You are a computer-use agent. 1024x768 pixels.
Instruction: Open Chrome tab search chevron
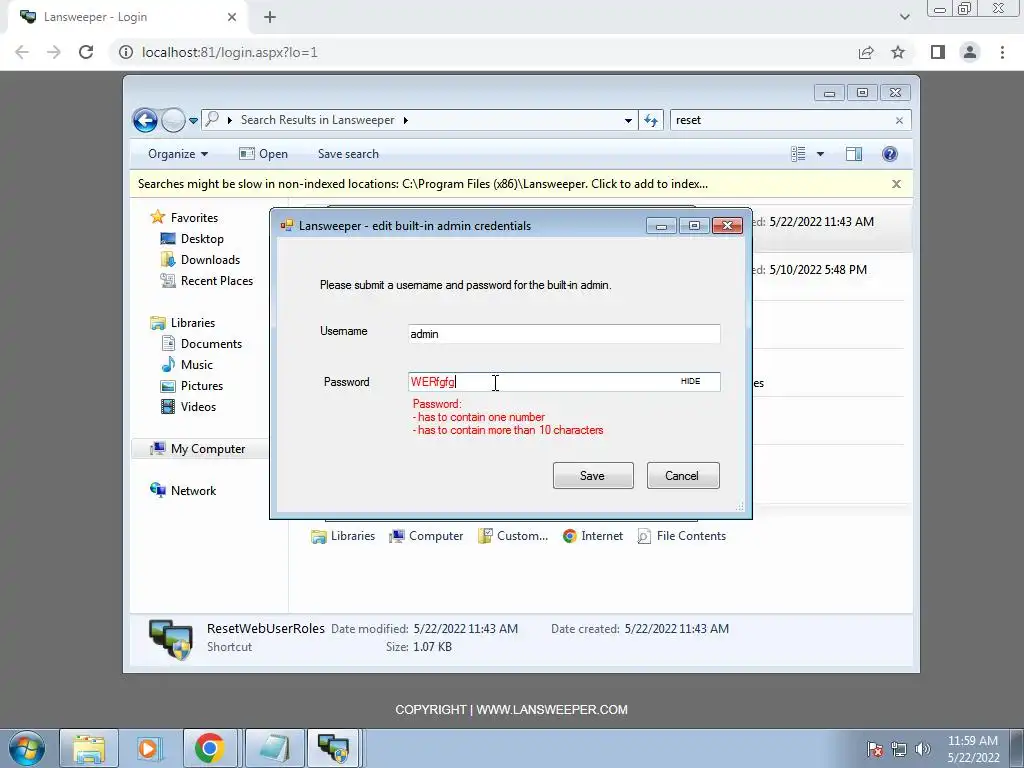click(x=904, y=17)
